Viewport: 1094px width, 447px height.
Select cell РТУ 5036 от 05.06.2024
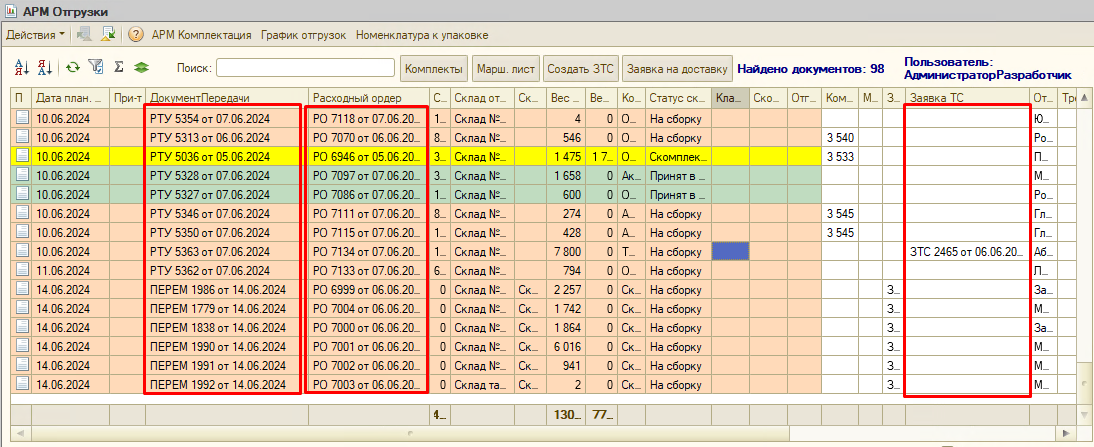click(x=227, y=156)
